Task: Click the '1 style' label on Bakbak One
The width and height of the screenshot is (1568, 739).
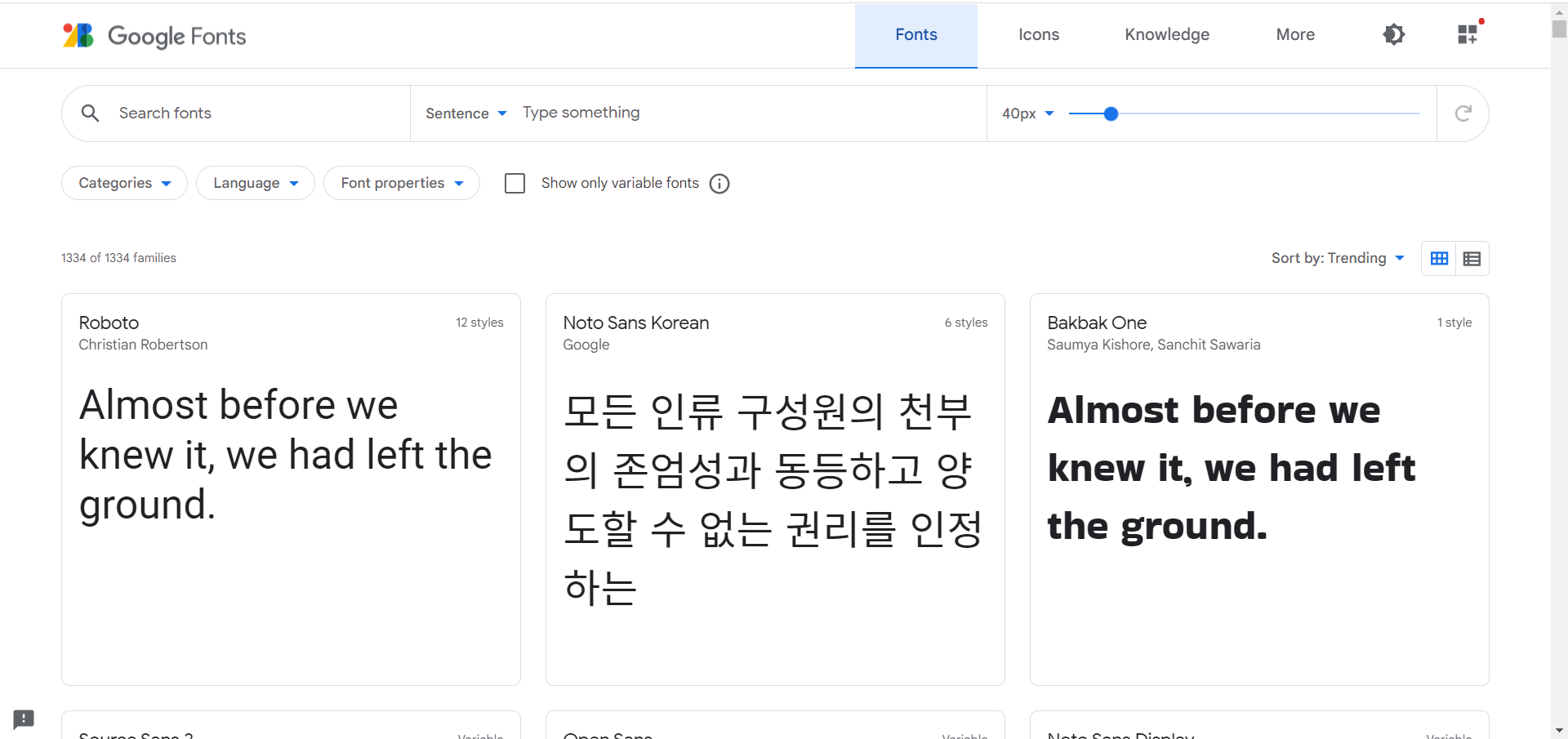Action: [x=1454, y=323]
